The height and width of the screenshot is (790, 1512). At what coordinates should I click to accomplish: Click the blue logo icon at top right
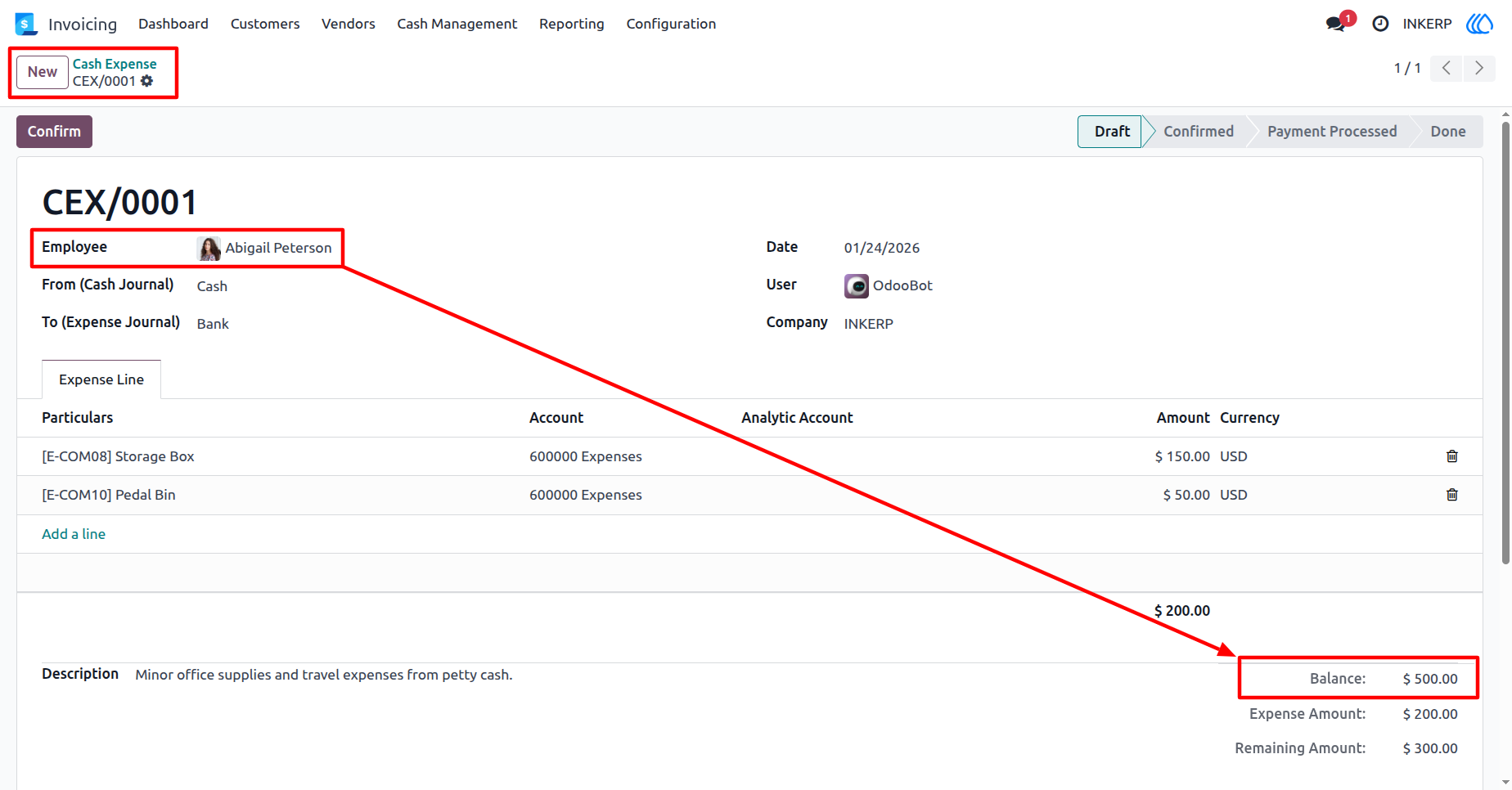(x=1479, y=24)
